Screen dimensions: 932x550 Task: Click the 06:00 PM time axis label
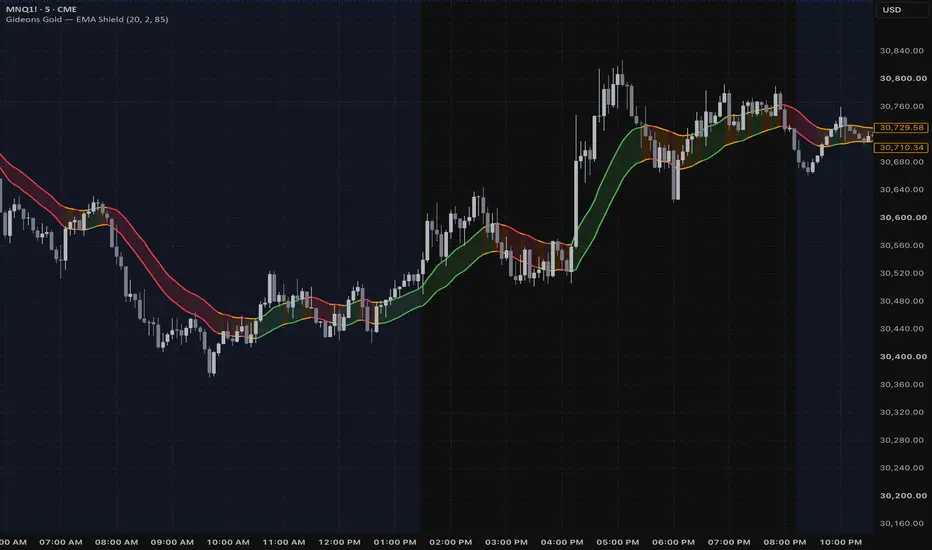point(673,542)
